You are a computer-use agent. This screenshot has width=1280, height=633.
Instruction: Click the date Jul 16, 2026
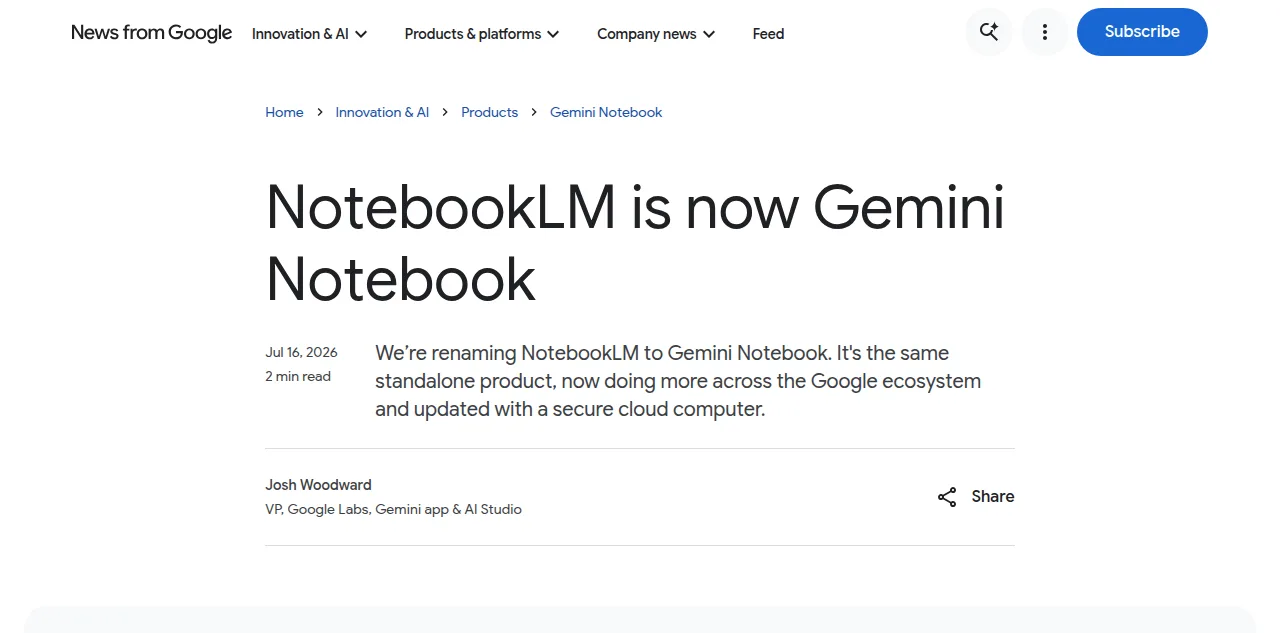click(x=301, y=352)
